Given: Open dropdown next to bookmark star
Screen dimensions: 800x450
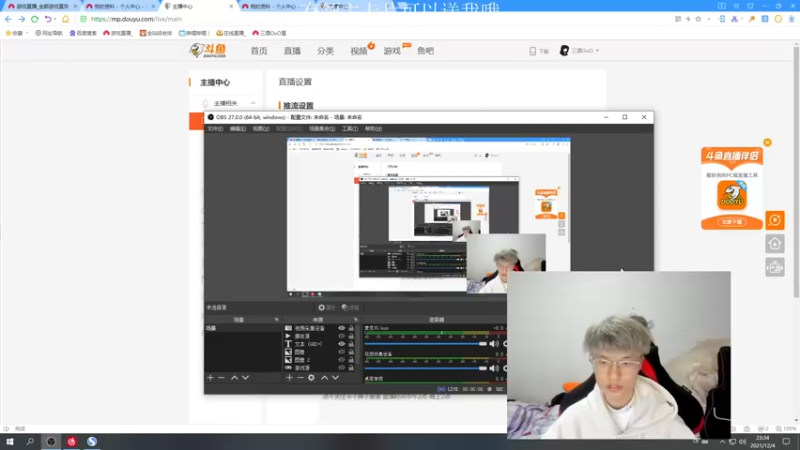Looking at the screenshot, I should [x=708, y=19].
